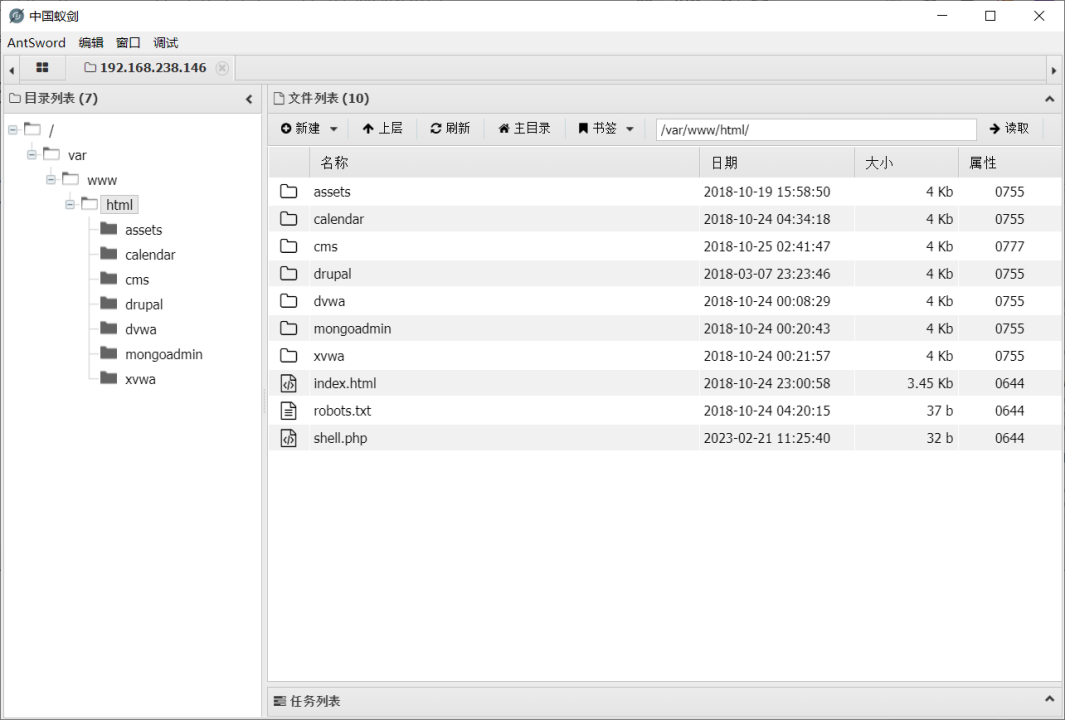This screenshot has height=720, width=1065.
Task: Click cms permission value 0777
Action: [x=1009, y=247]
